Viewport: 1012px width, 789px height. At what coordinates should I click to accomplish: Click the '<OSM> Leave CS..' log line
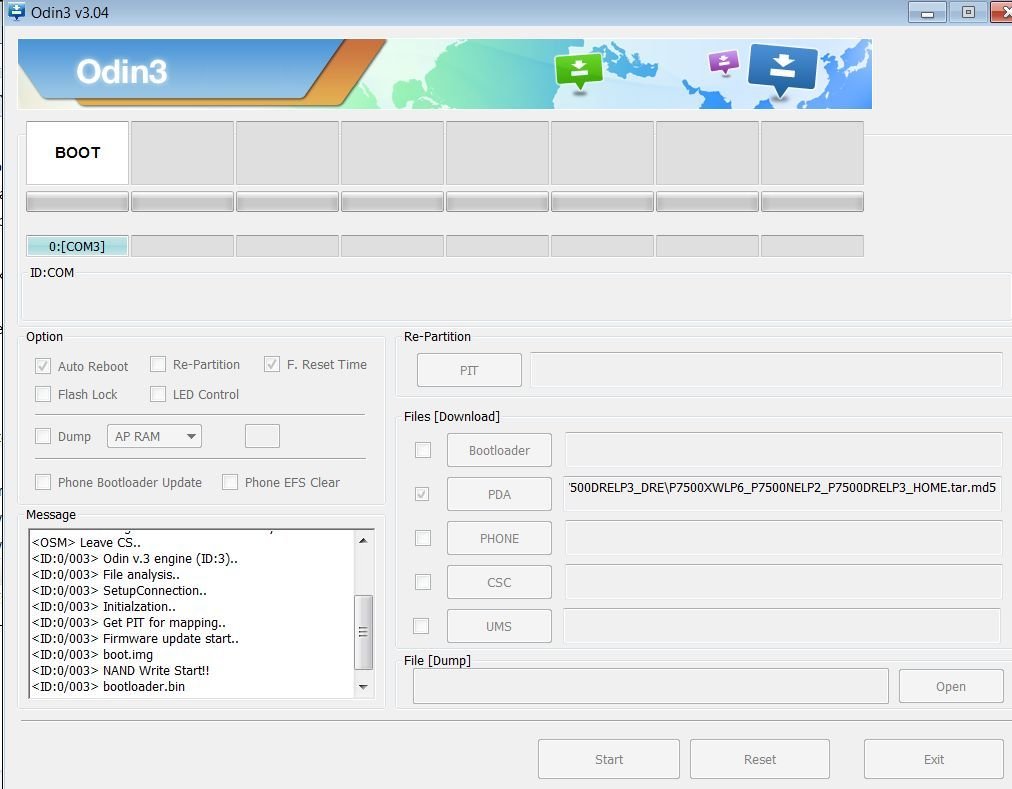coord(86,542)
